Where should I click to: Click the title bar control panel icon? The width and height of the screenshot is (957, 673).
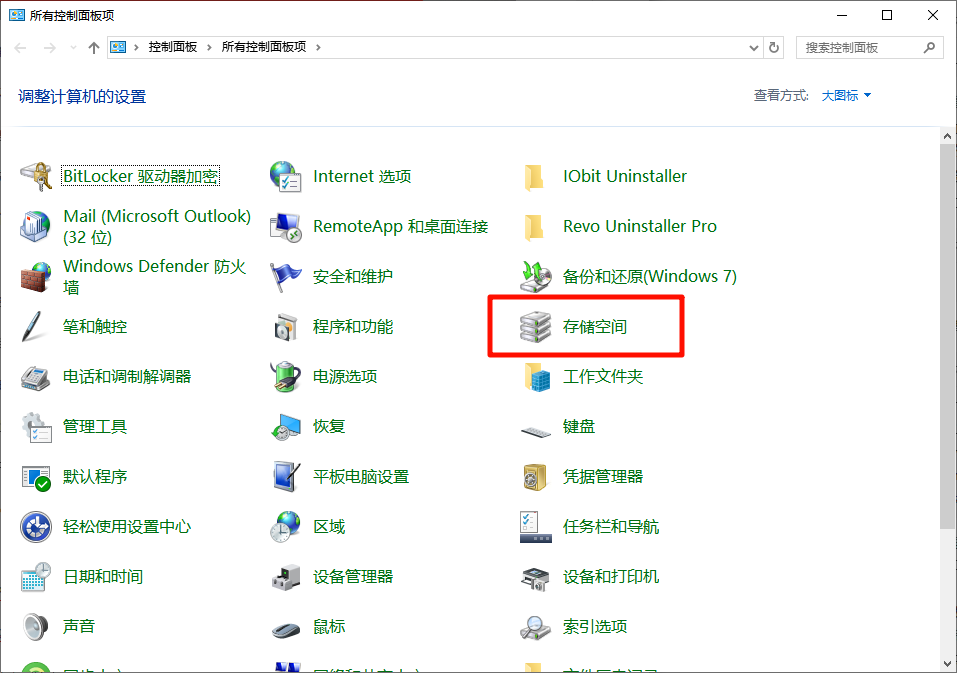click(x=17, y=15)
